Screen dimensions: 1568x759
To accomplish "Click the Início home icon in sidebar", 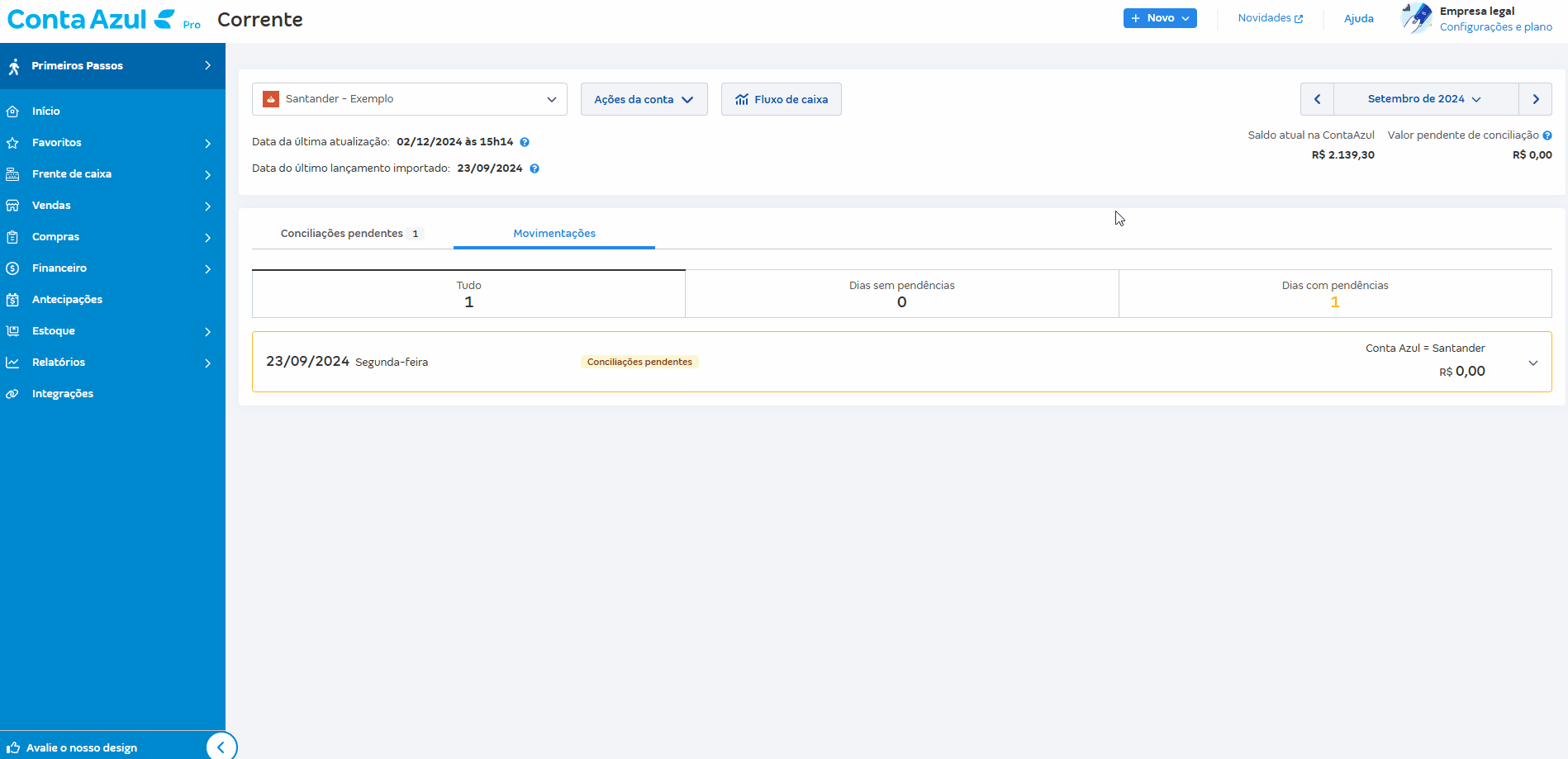I will 12,111.
